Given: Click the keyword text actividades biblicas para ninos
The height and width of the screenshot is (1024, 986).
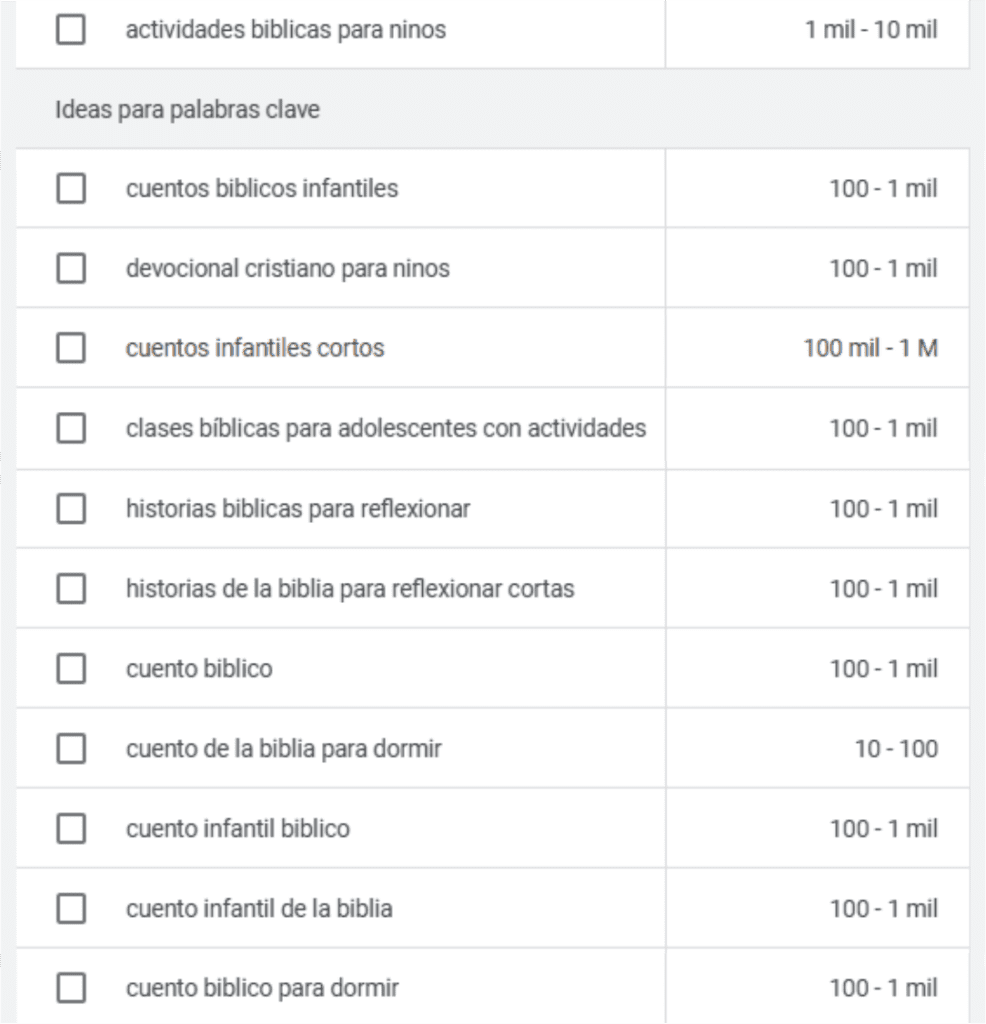Looking at the screenshot, I should 285,30.
